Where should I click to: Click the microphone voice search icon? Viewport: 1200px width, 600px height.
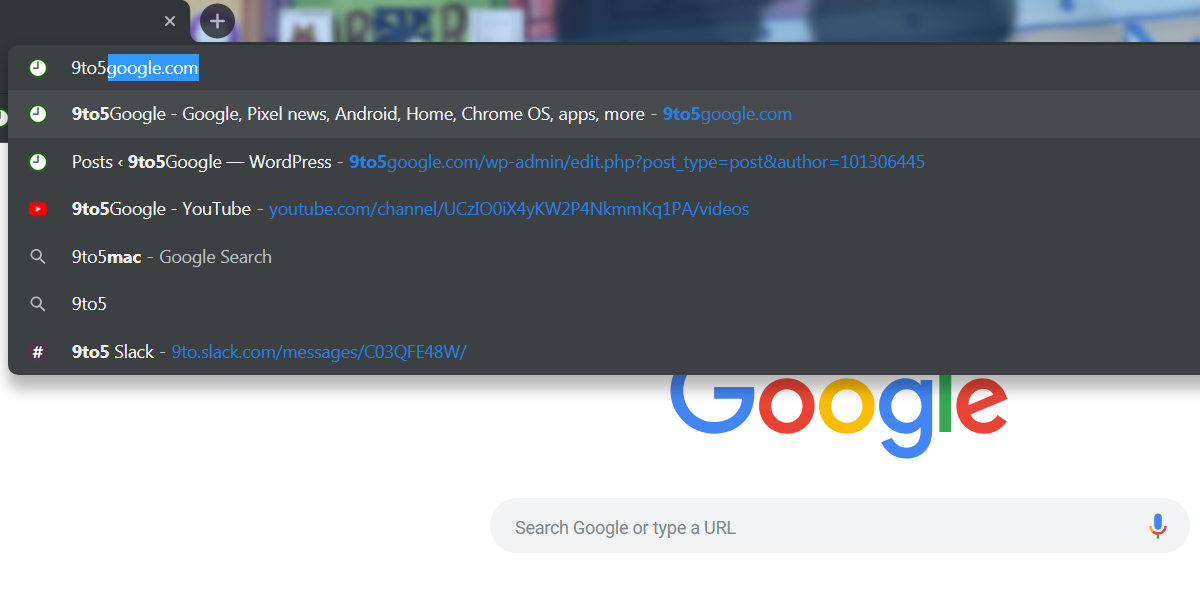(1157, 527)
